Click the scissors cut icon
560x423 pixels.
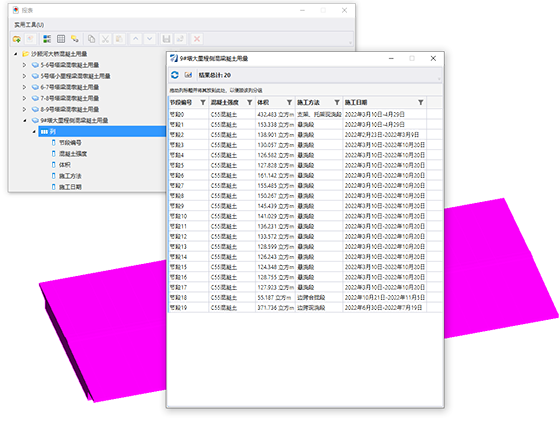pos(105,39)
